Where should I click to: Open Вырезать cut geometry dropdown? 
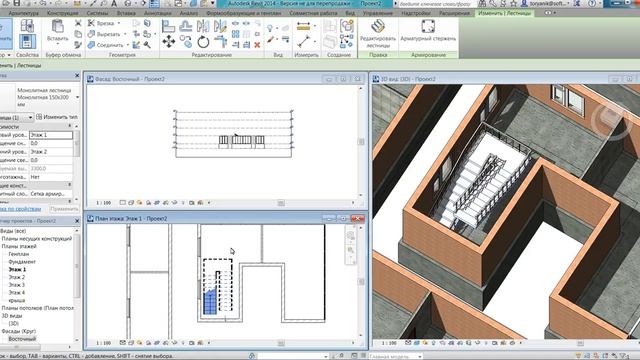(125, 34)
